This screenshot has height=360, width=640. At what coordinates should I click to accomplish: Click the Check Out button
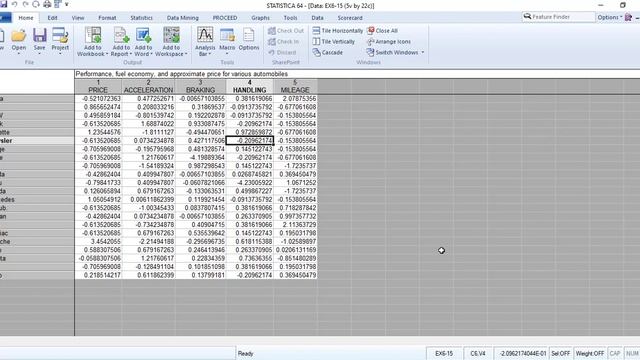286,31
